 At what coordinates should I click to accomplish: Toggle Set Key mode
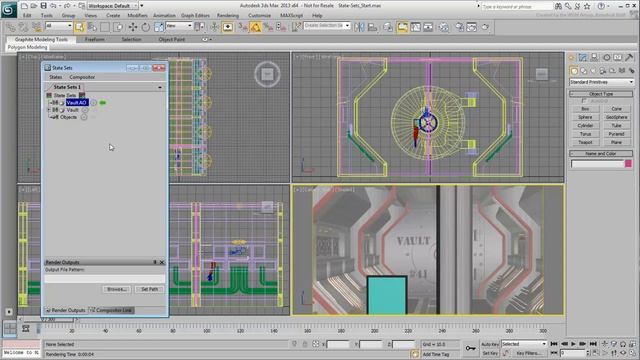[x=490, y=353]
